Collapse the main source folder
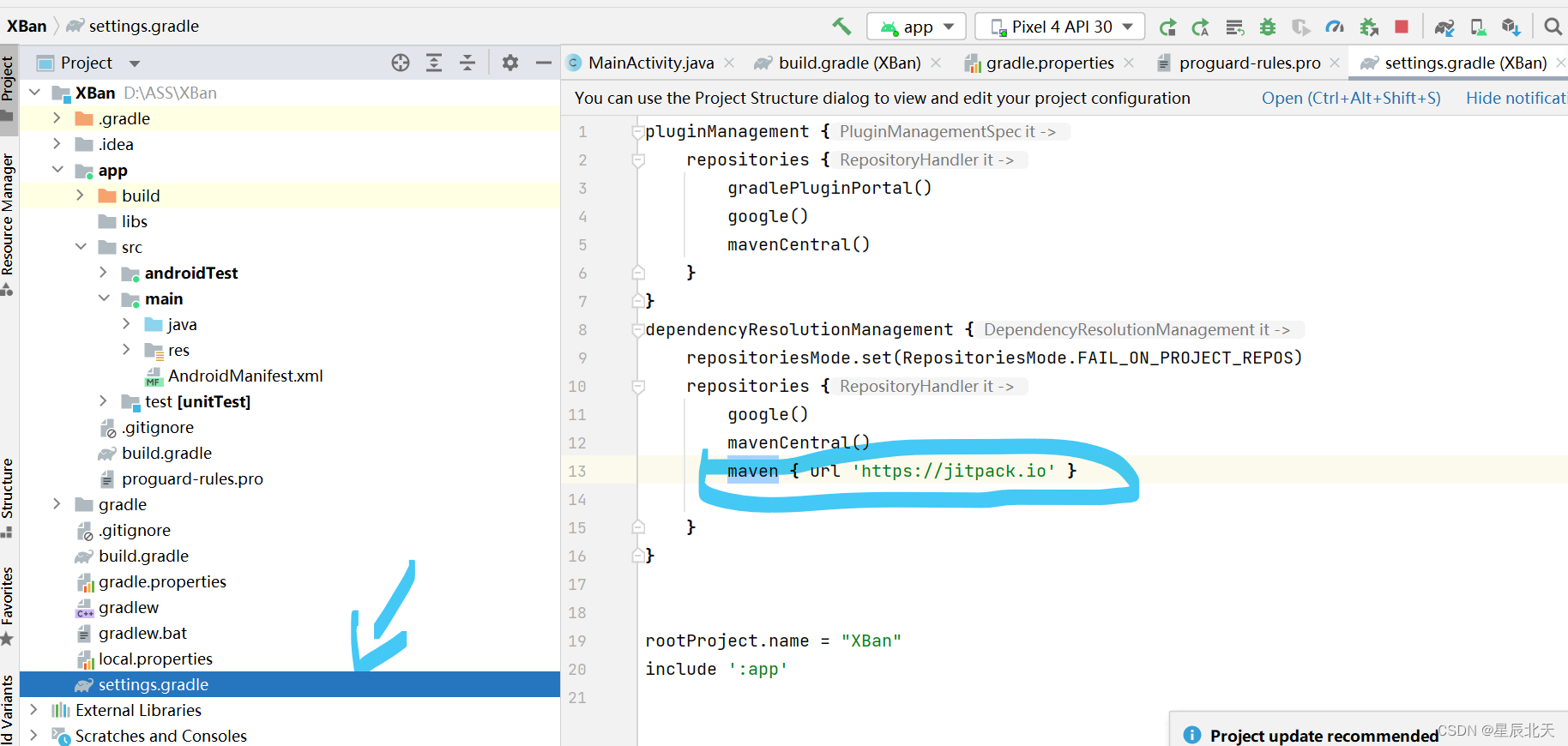The image size is (1568, 746). [104, 298]
